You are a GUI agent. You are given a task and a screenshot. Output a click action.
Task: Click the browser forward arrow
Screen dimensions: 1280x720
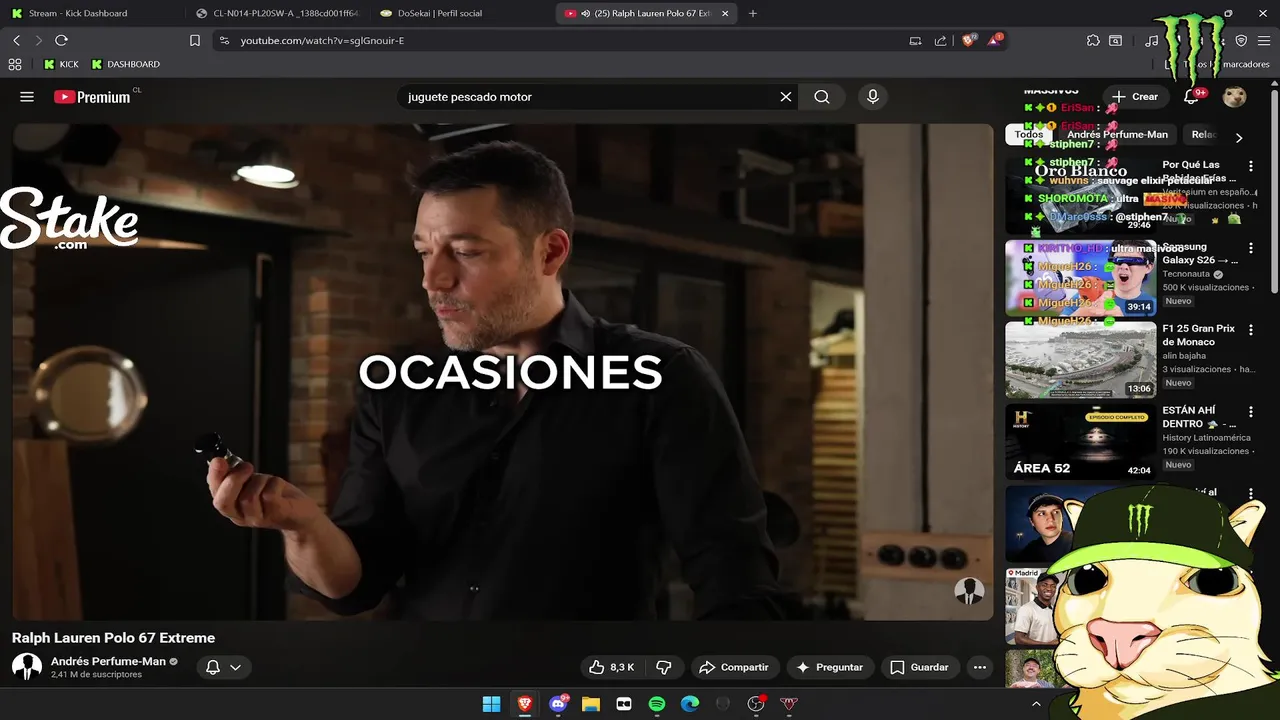point(38,40)
